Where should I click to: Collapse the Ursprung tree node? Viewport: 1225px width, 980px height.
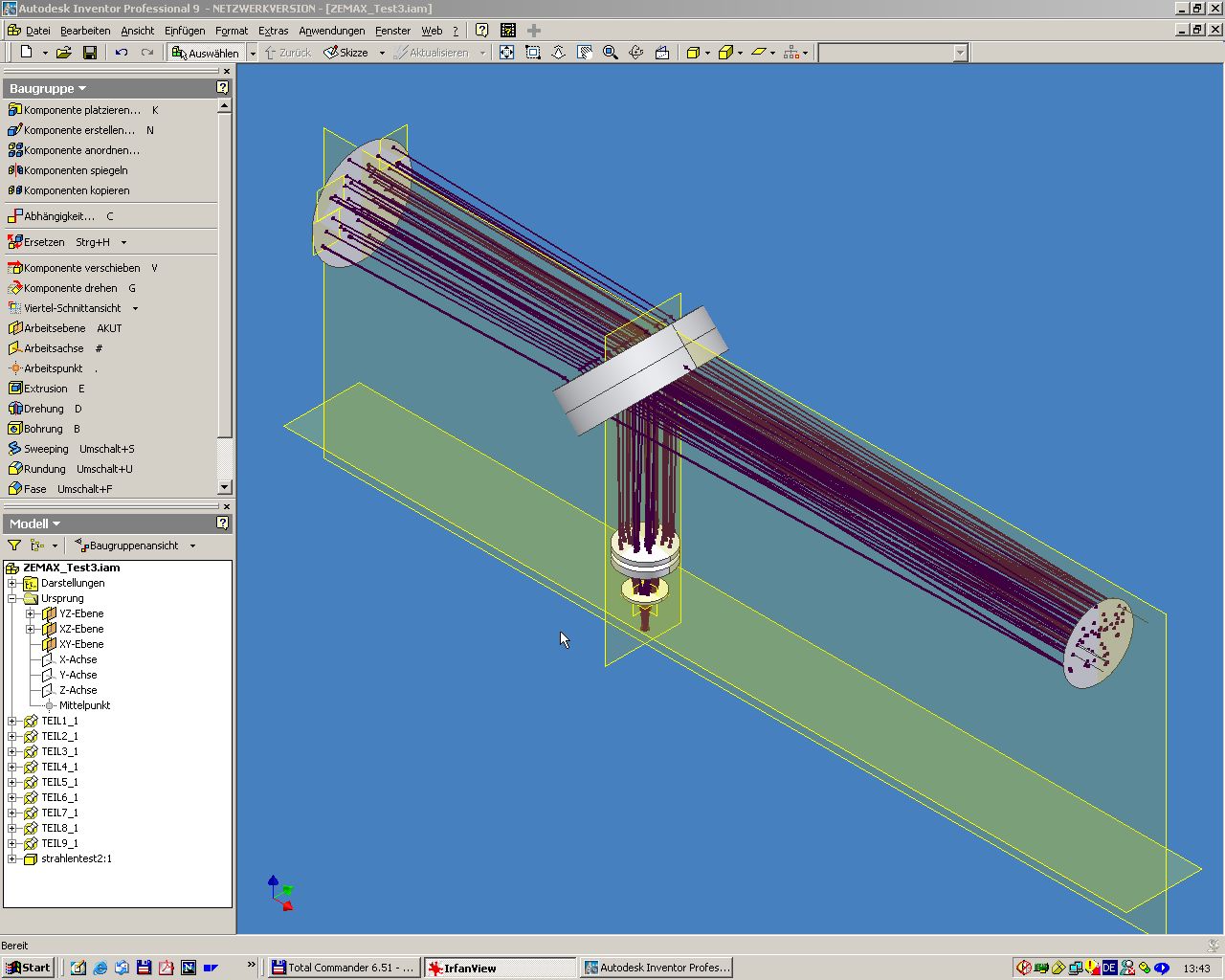[x=12, y=598]
